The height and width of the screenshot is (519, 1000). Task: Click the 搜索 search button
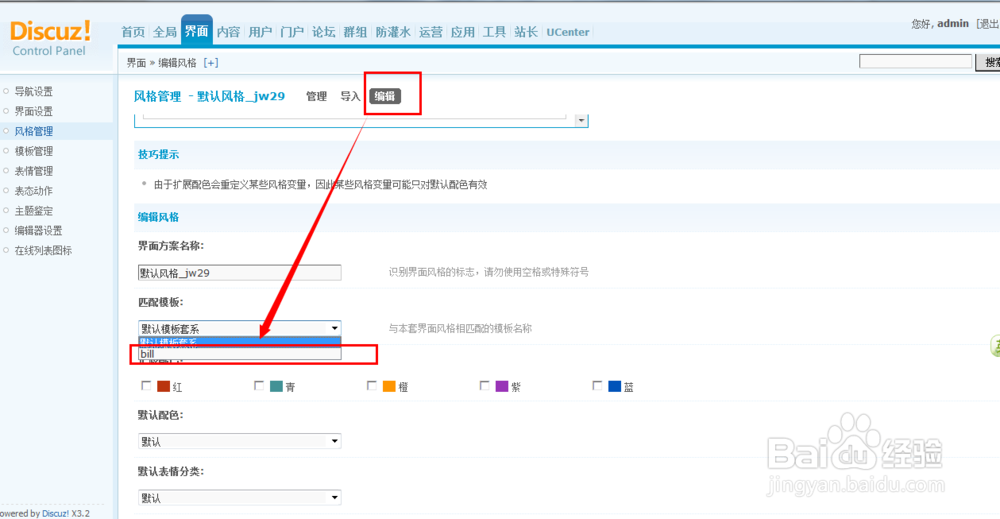[989, 62]
